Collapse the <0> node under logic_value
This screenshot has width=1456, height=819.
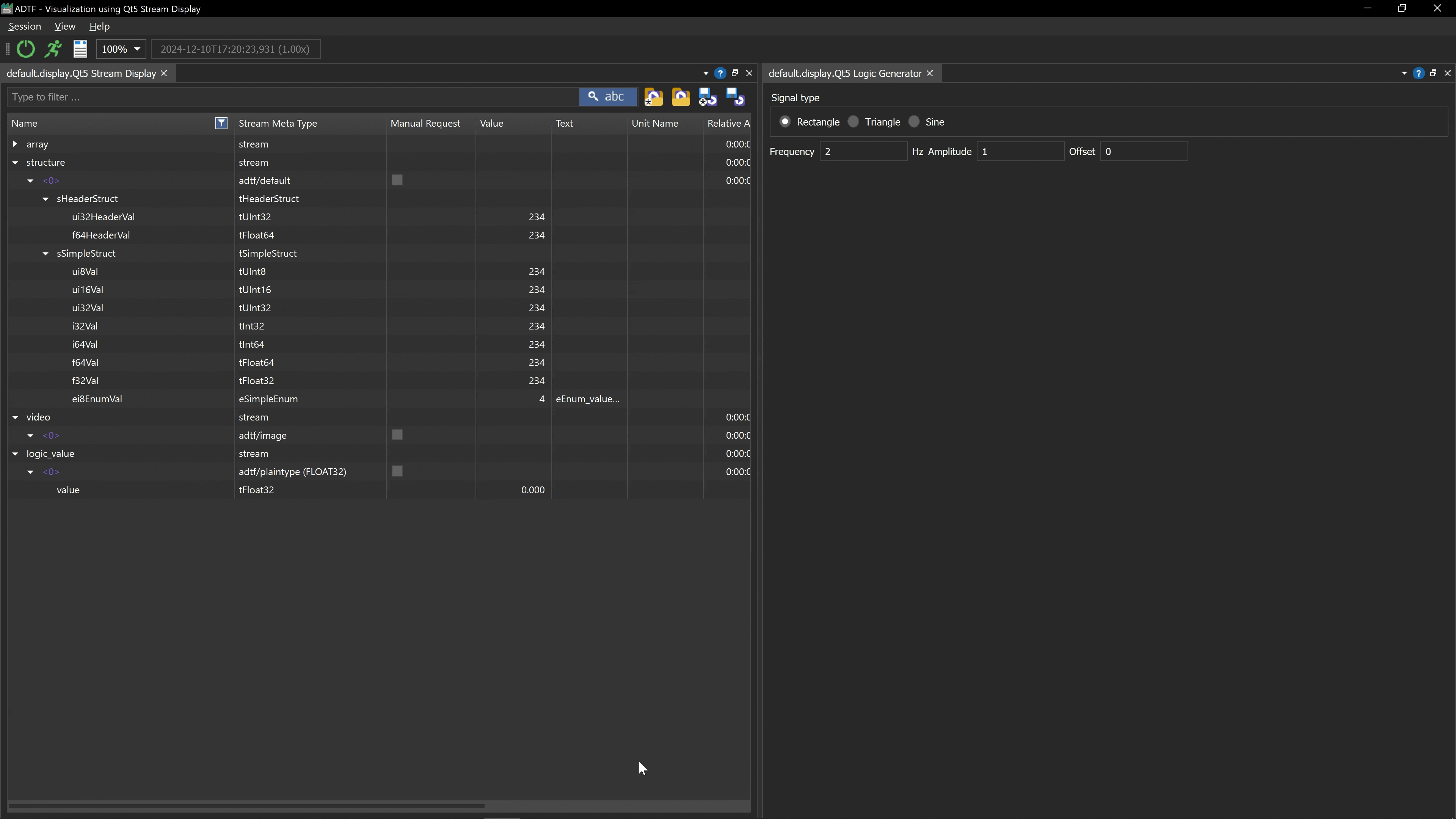[30, 472]
